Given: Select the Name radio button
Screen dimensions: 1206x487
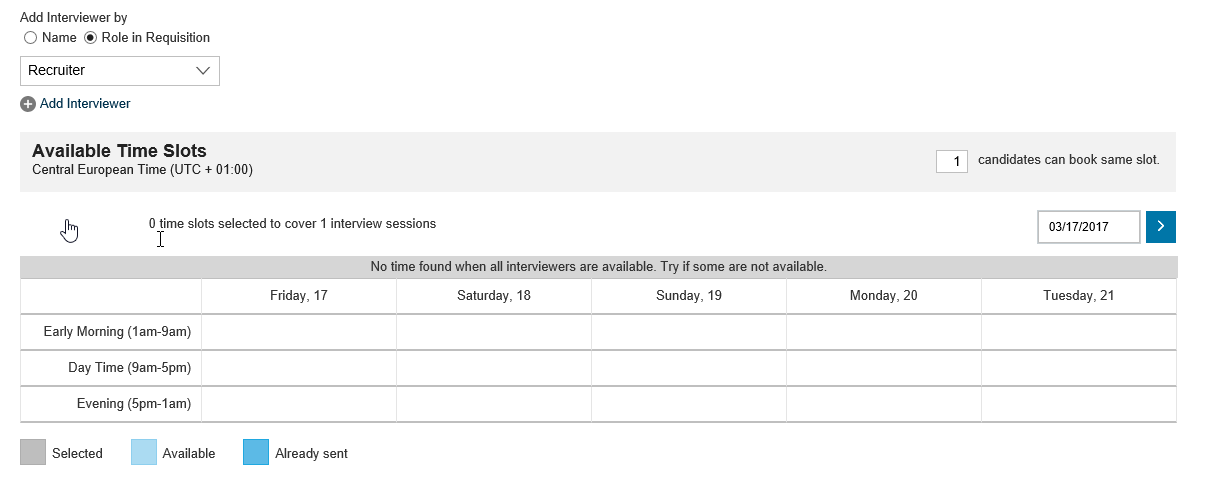Looking at the screenshot, I should click(x=30, y=38).
